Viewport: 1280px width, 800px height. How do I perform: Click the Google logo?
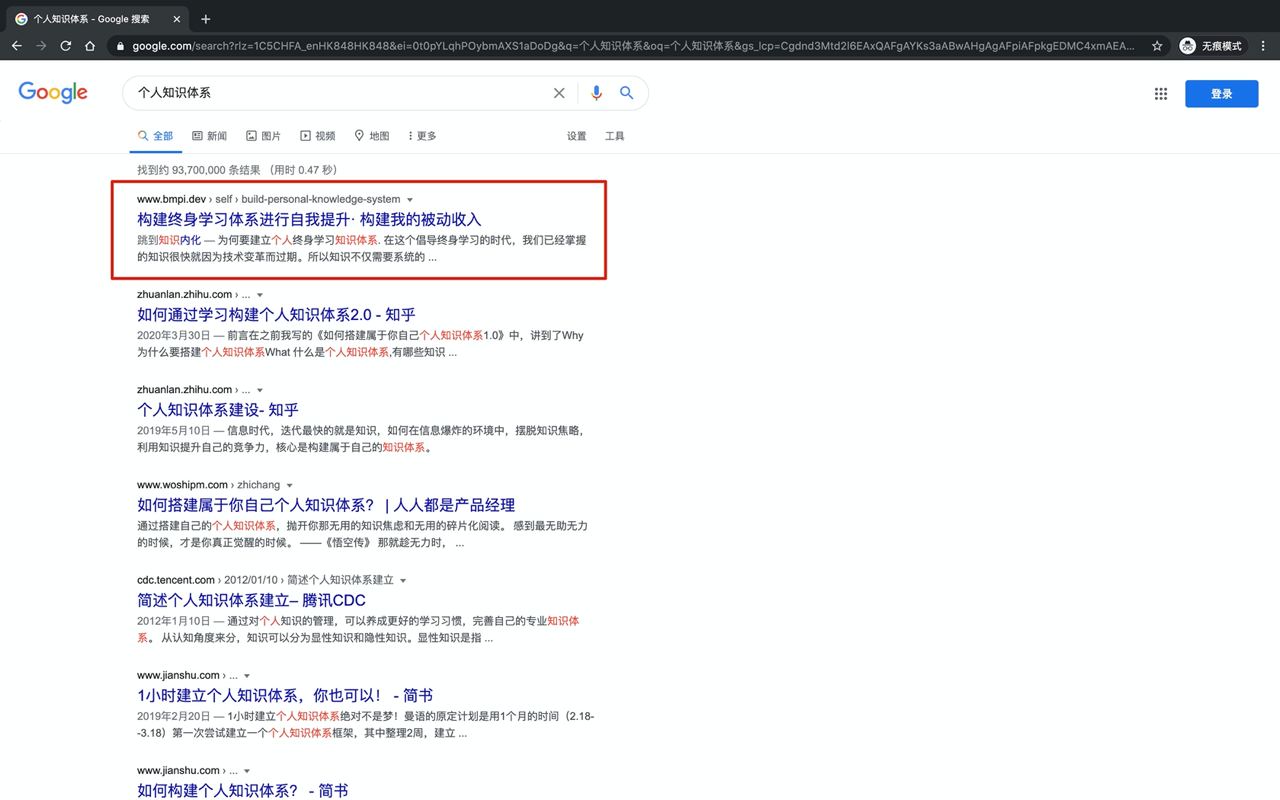pos(53,93)
